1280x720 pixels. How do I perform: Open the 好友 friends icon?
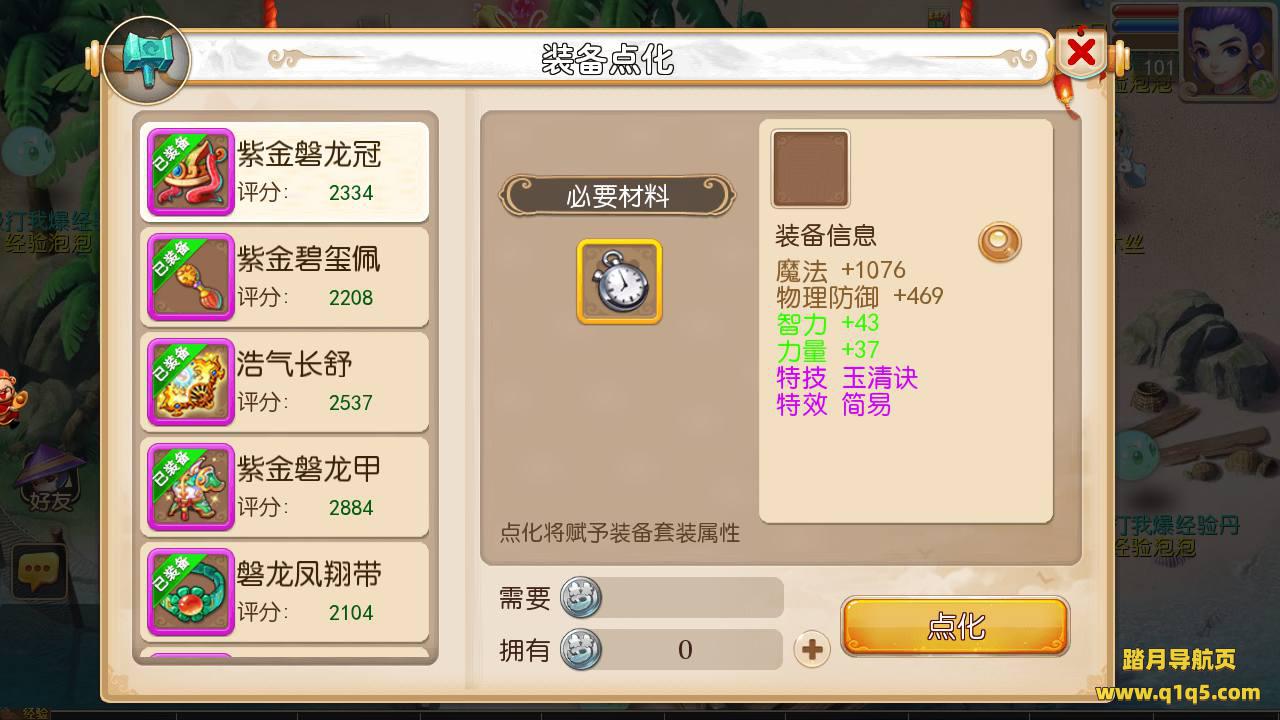coord(50,480)
